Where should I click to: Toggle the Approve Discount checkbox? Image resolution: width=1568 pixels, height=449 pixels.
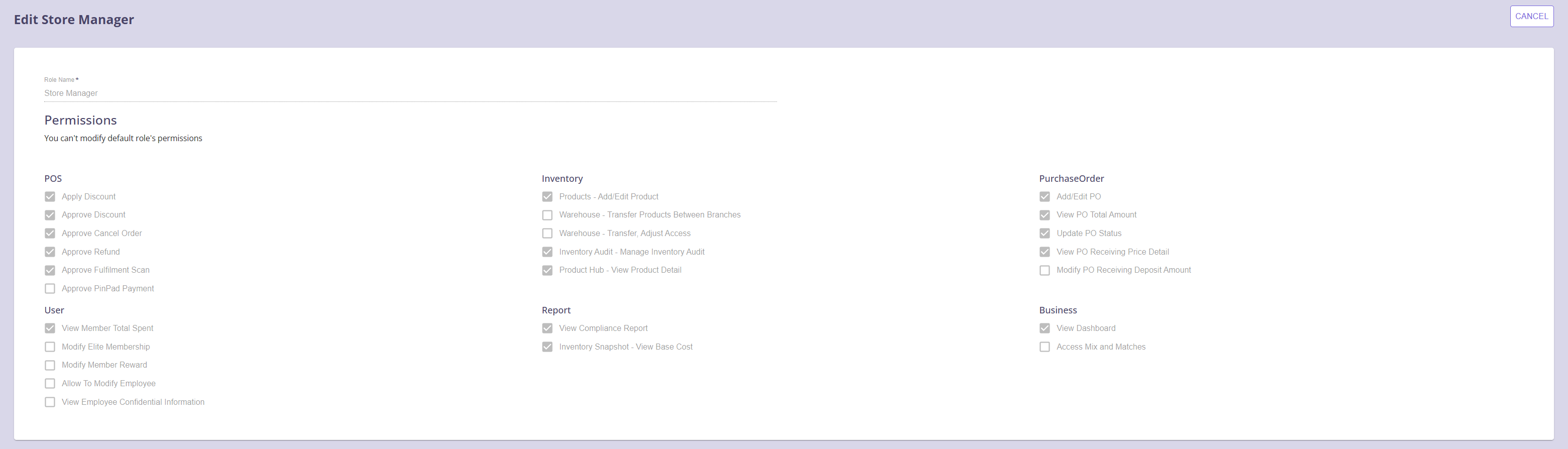50,215
